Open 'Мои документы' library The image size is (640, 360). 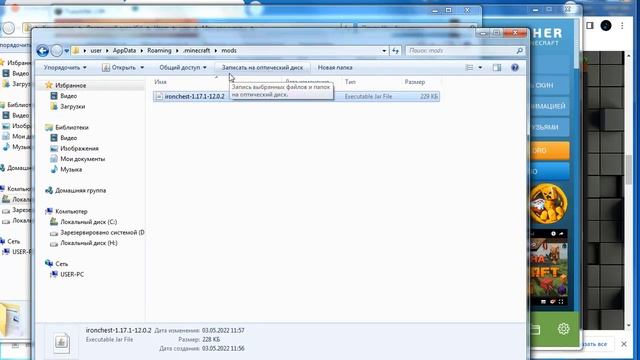(82, 159)
